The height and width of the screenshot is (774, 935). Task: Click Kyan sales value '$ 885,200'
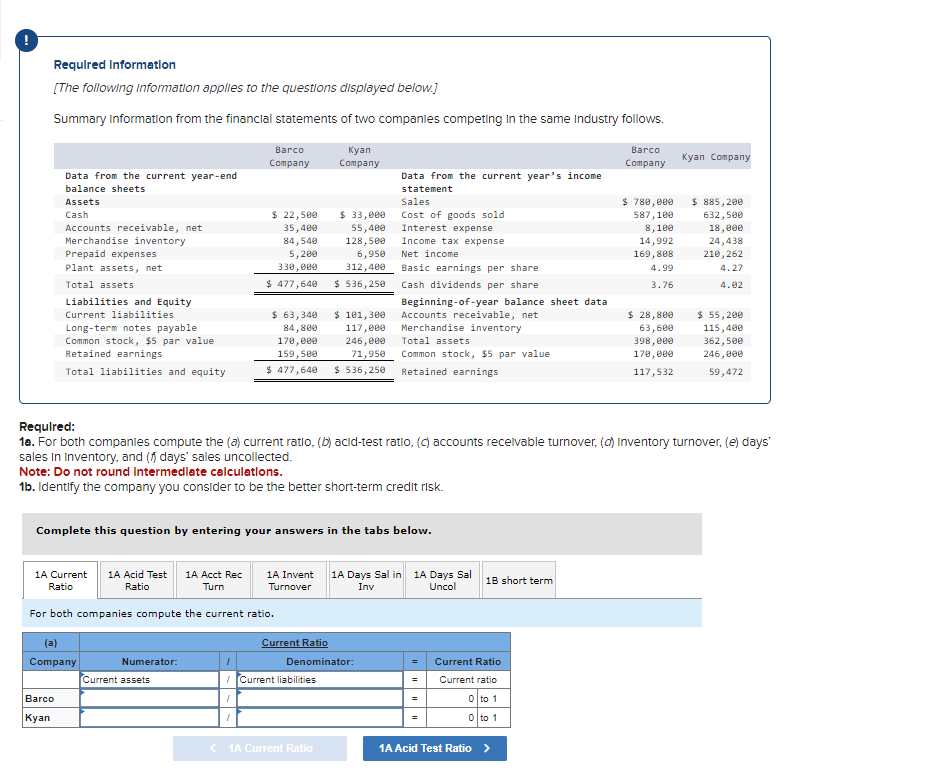717,202
